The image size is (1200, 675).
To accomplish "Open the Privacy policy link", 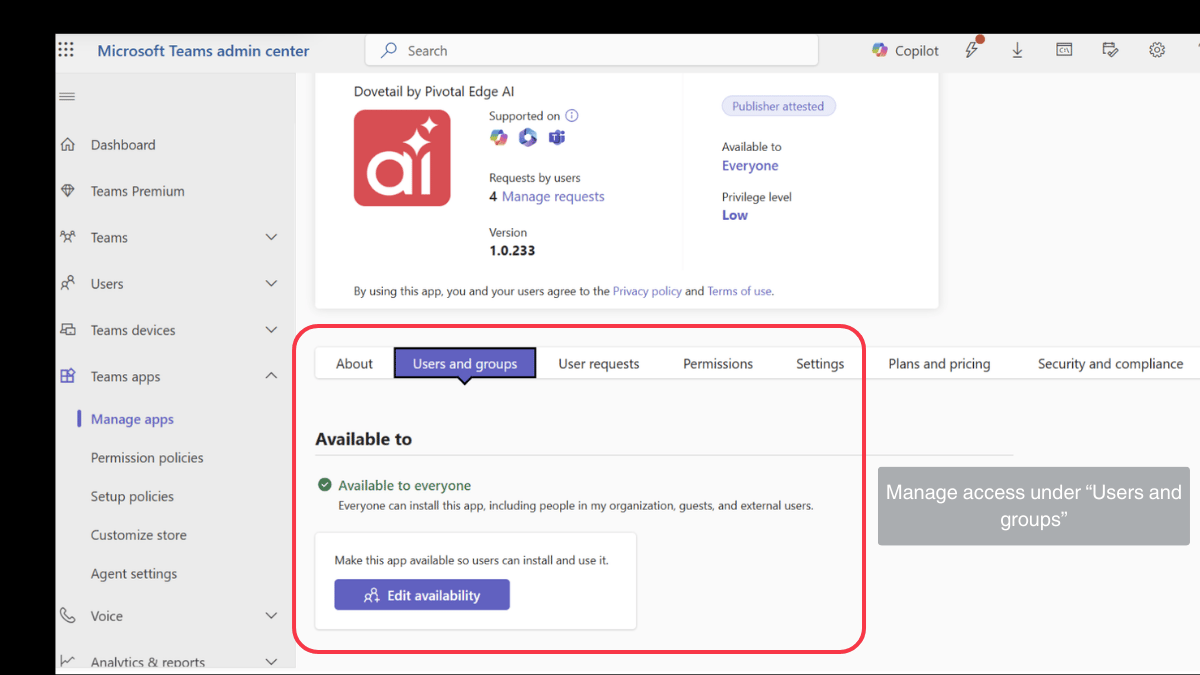I will (647, 291).
